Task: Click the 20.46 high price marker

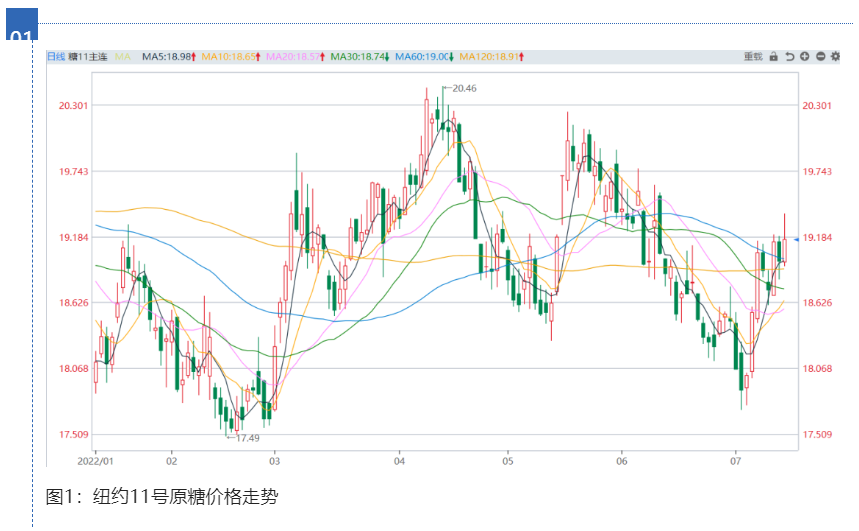Action: point(464,89)
